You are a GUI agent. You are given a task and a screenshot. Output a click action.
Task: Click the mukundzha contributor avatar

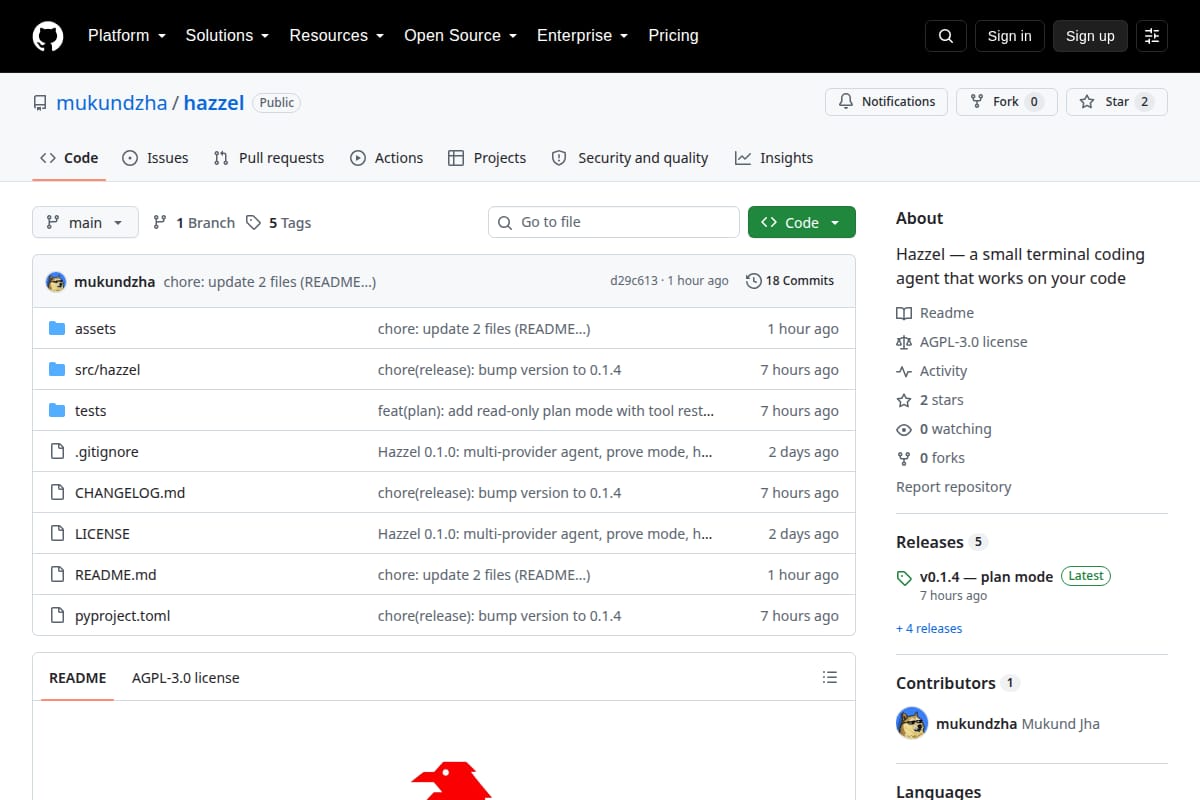pos(912,723)
